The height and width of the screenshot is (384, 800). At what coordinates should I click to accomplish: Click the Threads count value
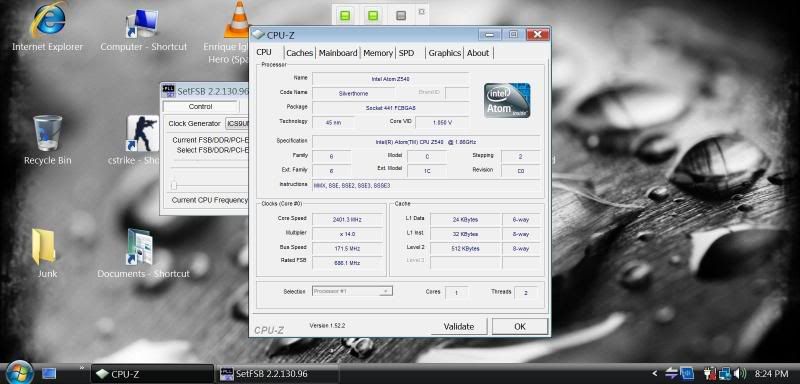(525, 292)
